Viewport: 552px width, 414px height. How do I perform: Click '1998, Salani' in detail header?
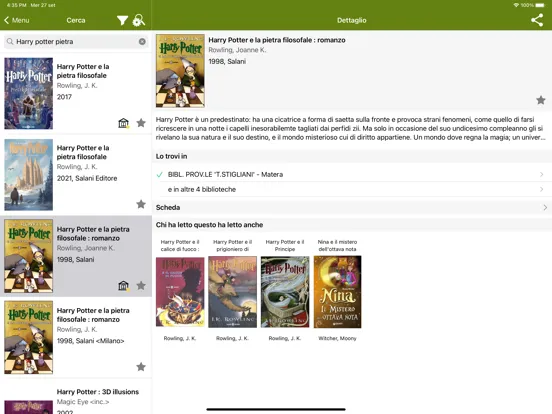[x=227, y=61]
